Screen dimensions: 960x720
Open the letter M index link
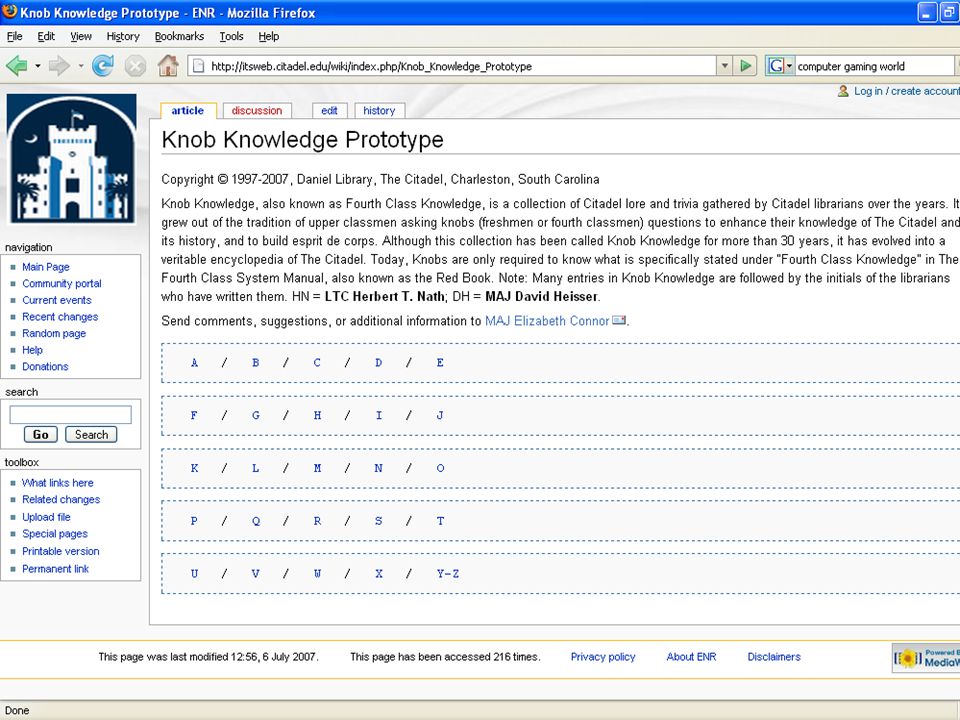[317, 468]
